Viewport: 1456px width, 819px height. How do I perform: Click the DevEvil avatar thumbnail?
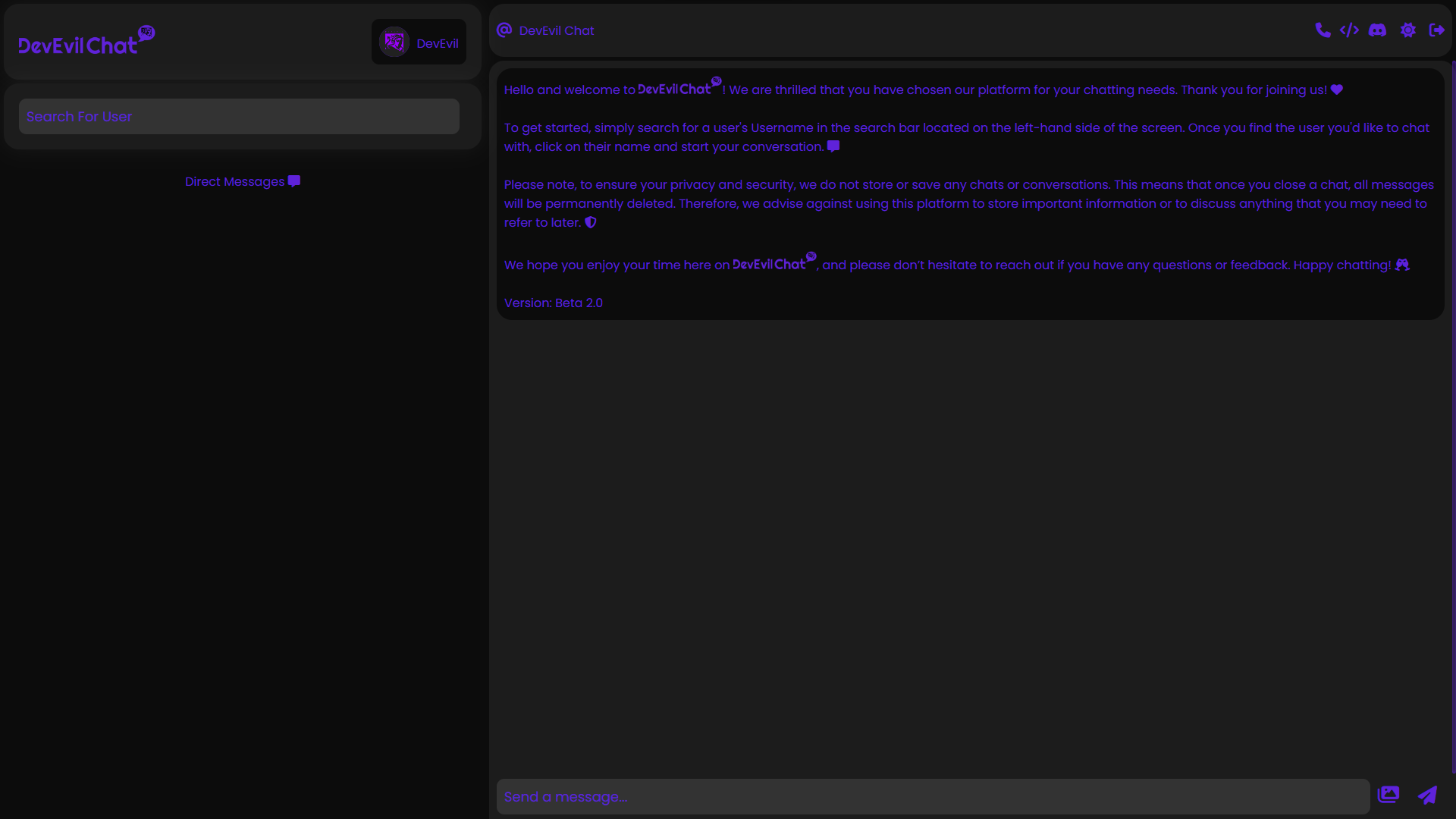tap(394, 42)
